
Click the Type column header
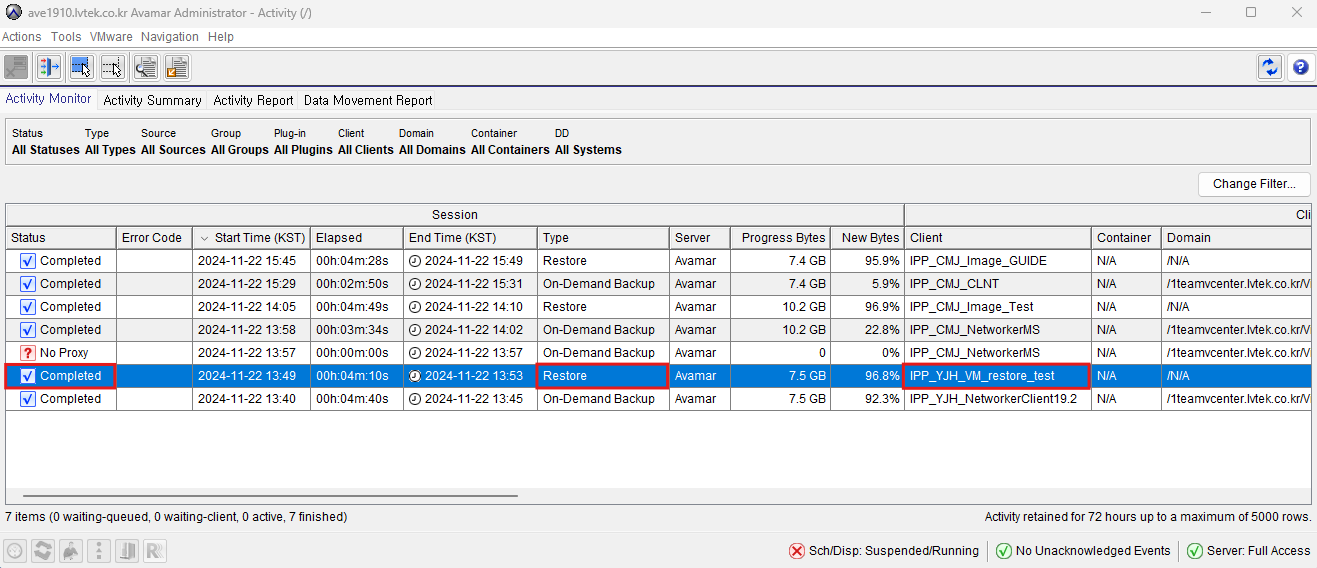click(603, 238)
